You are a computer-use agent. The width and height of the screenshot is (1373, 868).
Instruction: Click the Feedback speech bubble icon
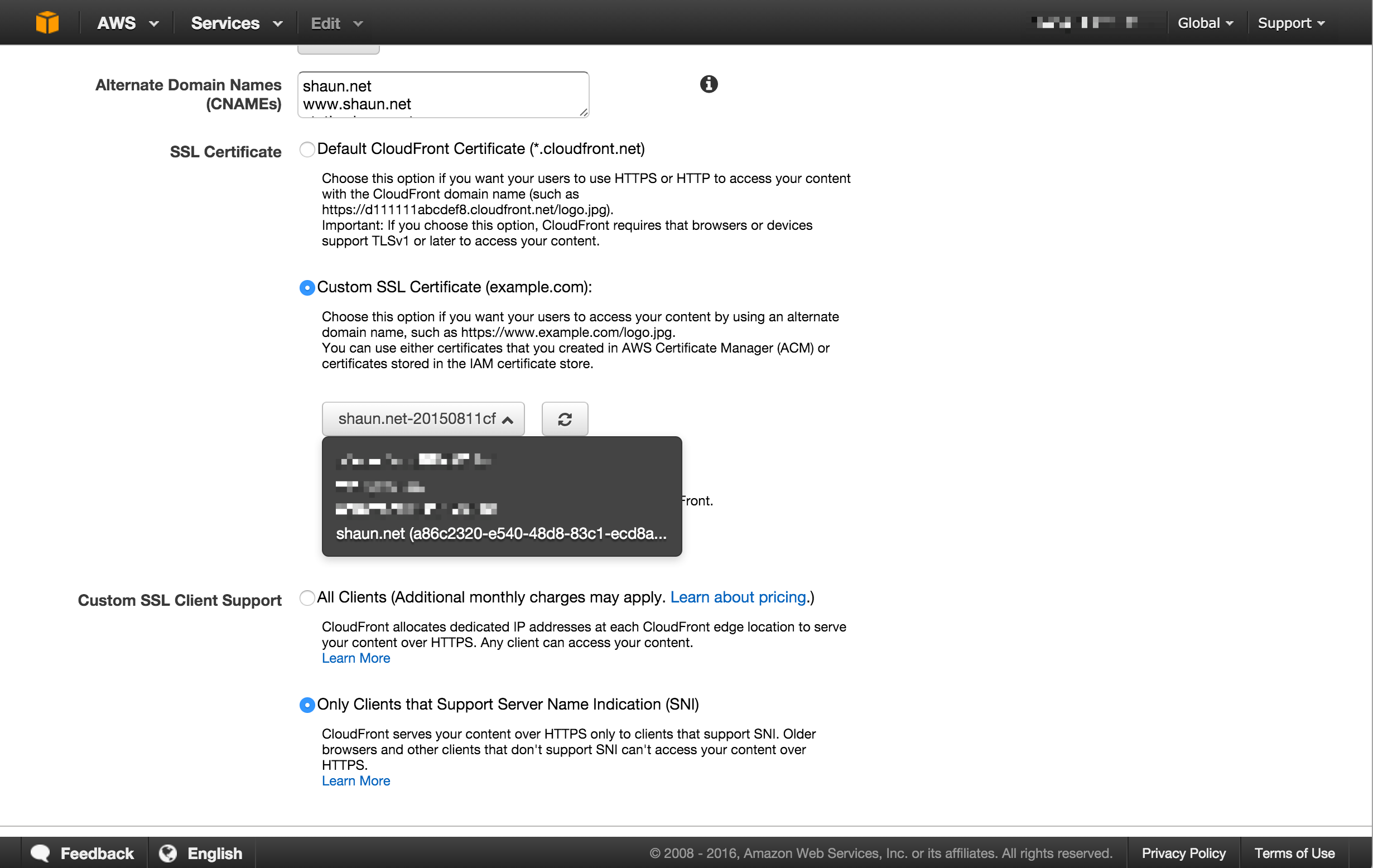click(x=41, y=852)
